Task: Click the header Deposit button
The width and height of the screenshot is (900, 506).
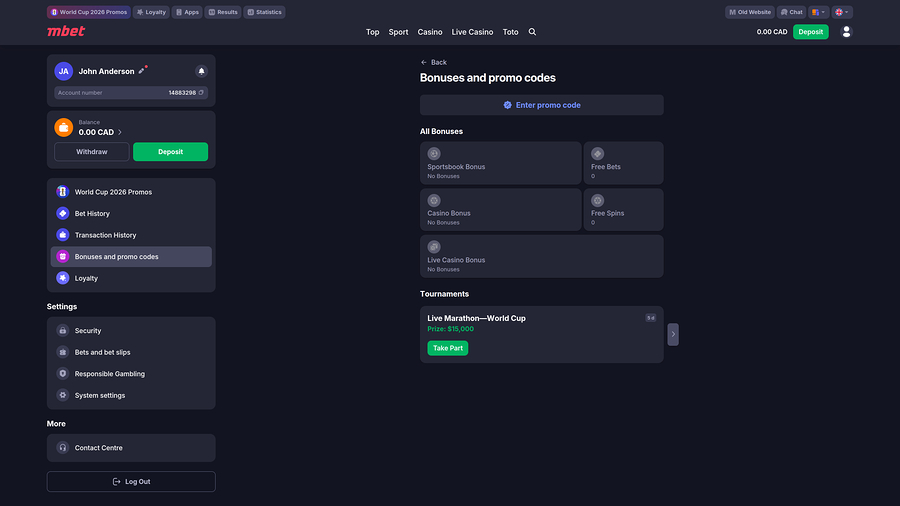Action: (x=810, y=32)
